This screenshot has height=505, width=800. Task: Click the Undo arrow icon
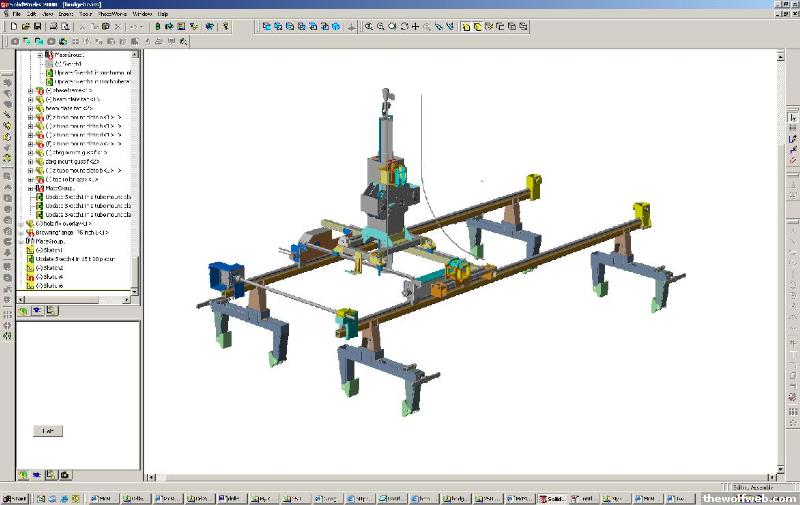133,27
